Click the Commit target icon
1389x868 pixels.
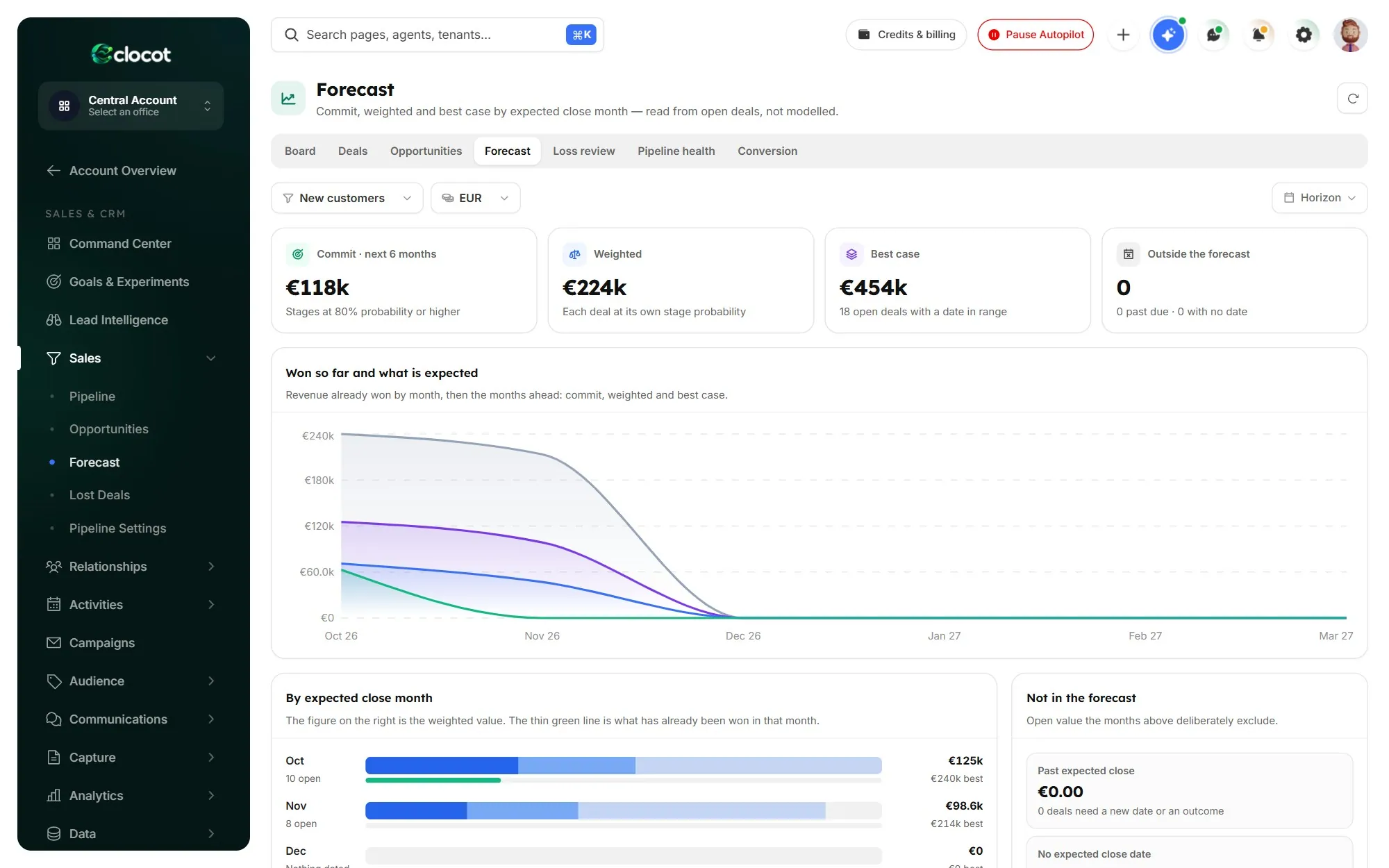click(x=297, y=254)
